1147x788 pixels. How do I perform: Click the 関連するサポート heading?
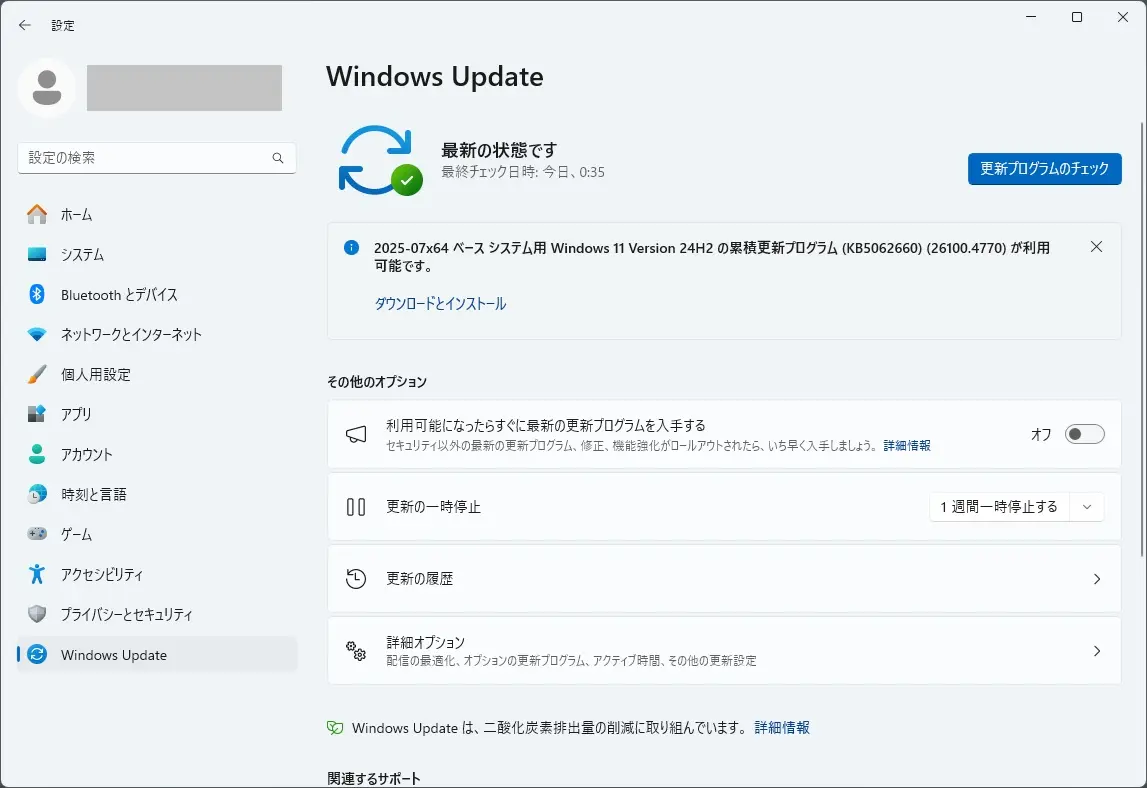[374, 778]
